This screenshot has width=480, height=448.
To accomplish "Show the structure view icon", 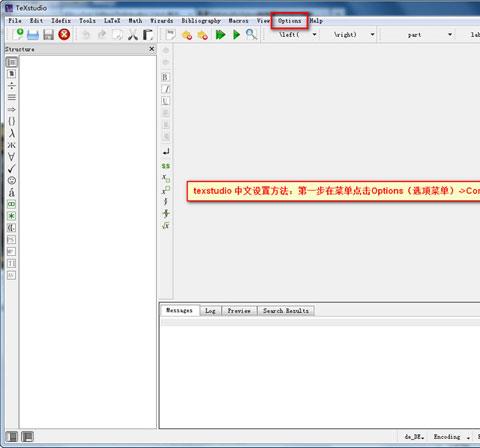I will pos(12,62).
